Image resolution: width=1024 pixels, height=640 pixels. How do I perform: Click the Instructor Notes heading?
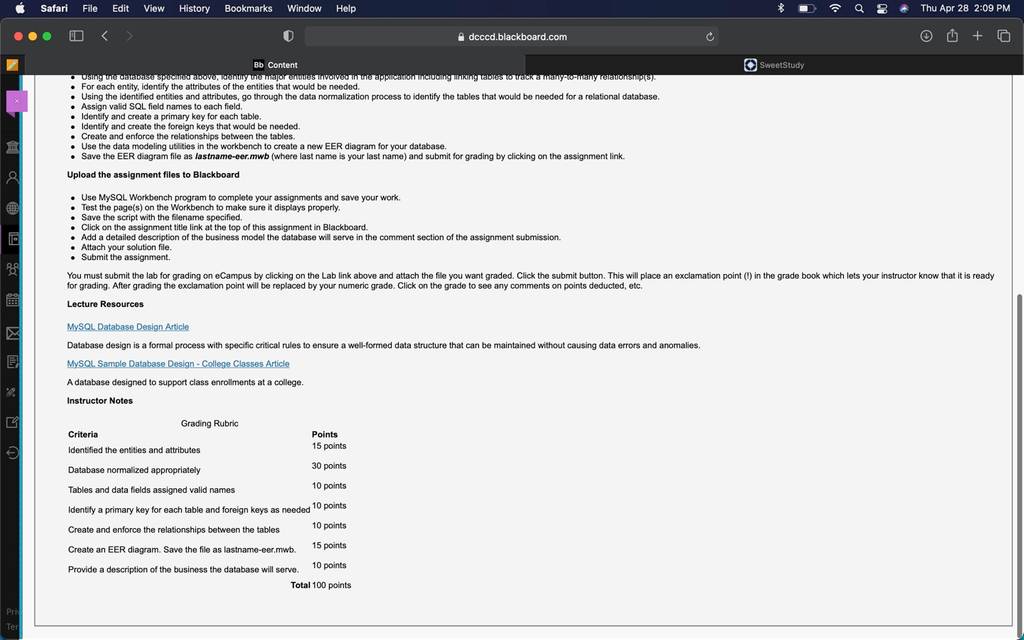pyautogui.click(x=100, y=401)
